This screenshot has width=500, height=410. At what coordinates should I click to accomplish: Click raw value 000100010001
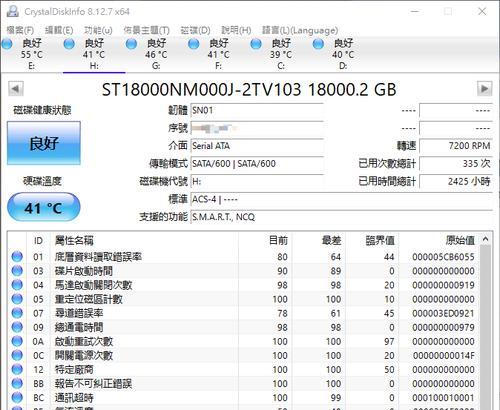(443, 398)
